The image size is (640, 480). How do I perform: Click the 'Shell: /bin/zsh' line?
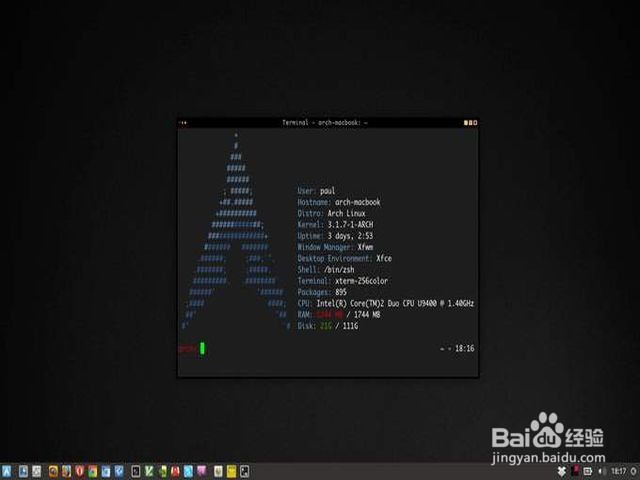(326, 269)
